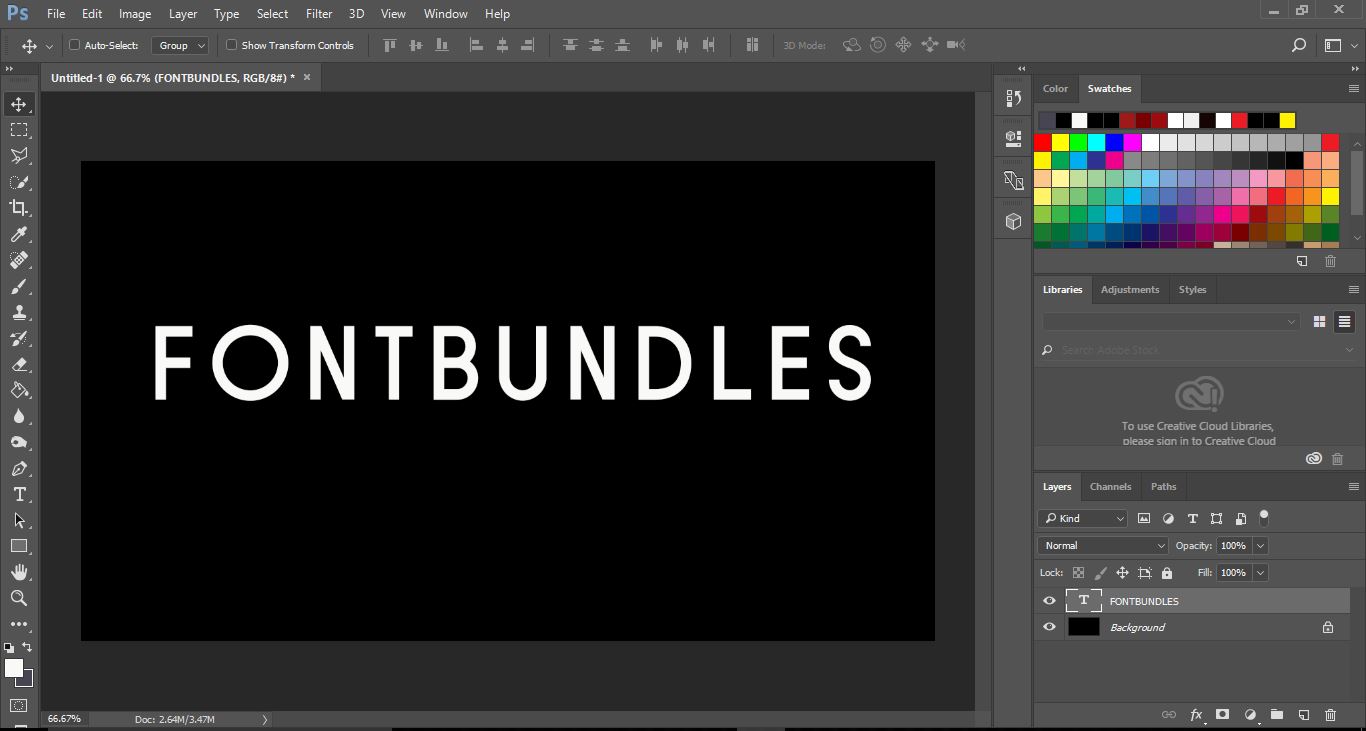The image size is (1366, 731).
Task: Select the Eyedropper tool
Action: [19, 234]
